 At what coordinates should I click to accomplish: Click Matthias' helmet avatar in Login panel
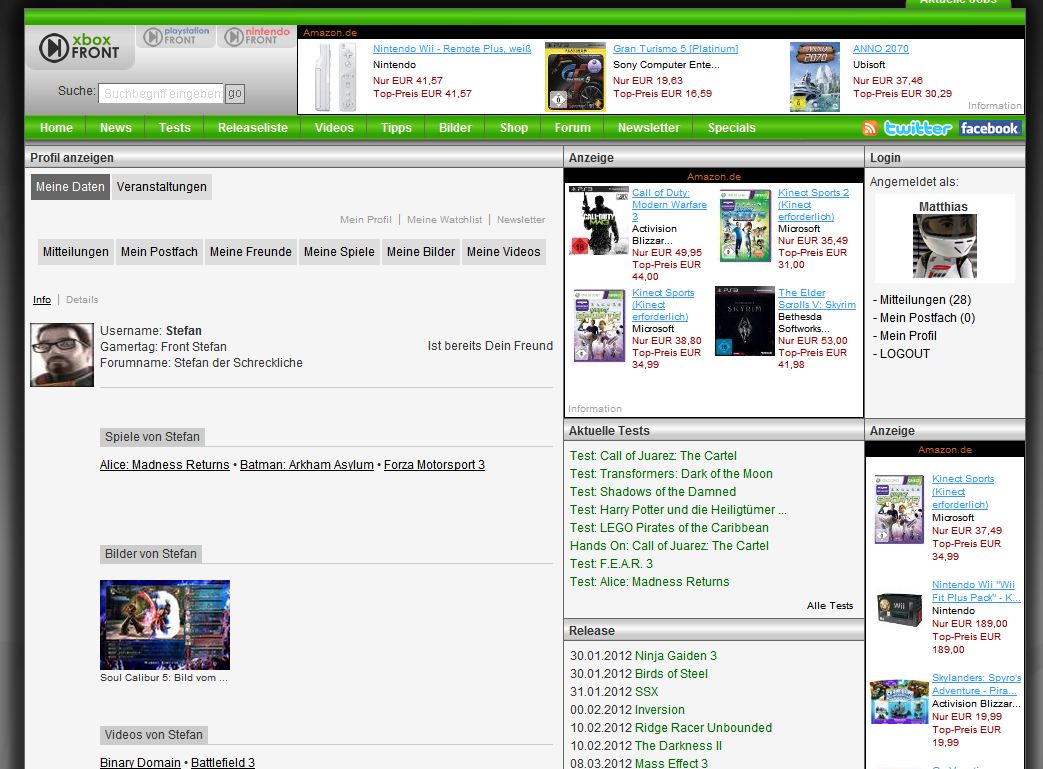[944, 246]
